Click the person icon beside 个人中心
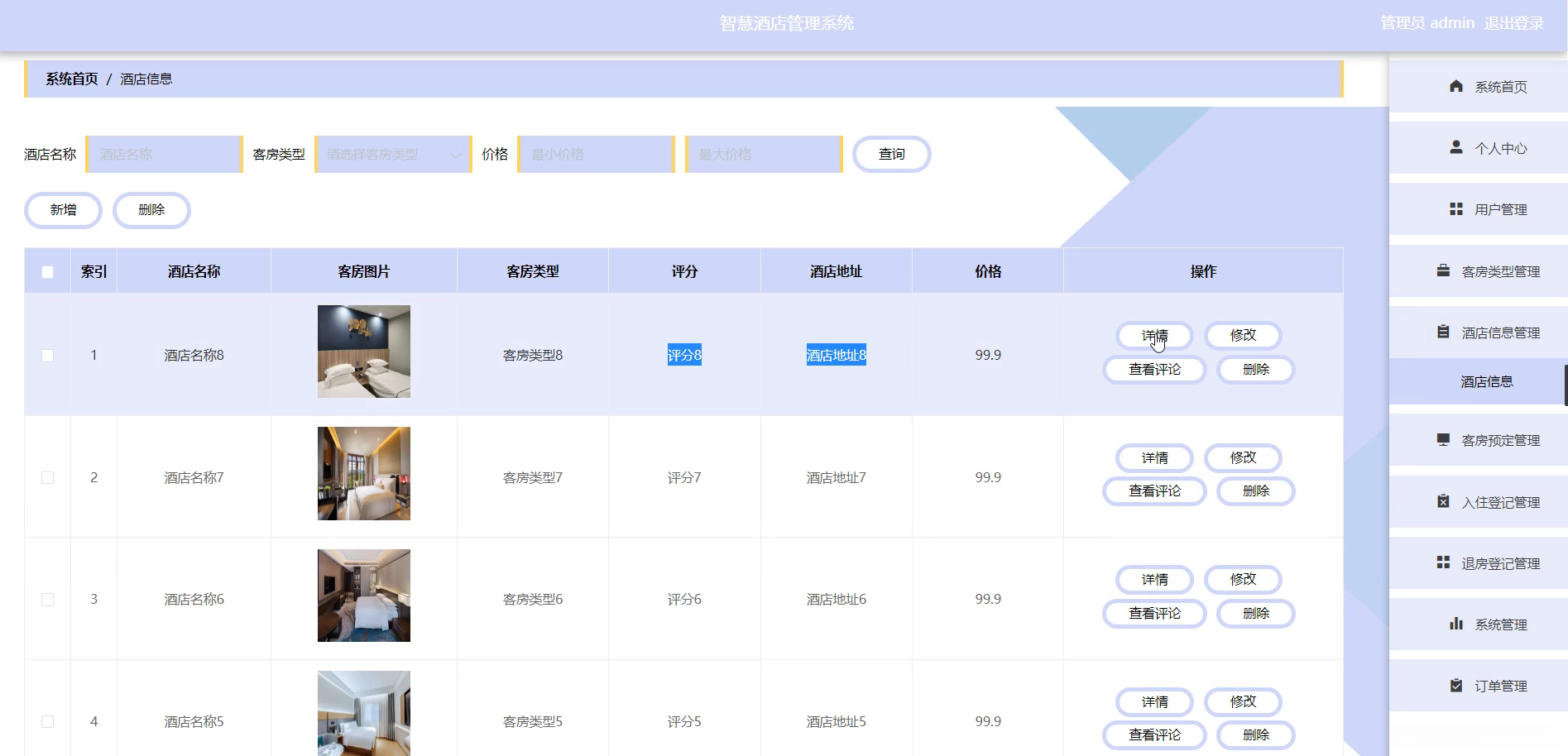Viewport: 1568px width, 756px height. pyautogui.click(x=1456, y=147)
